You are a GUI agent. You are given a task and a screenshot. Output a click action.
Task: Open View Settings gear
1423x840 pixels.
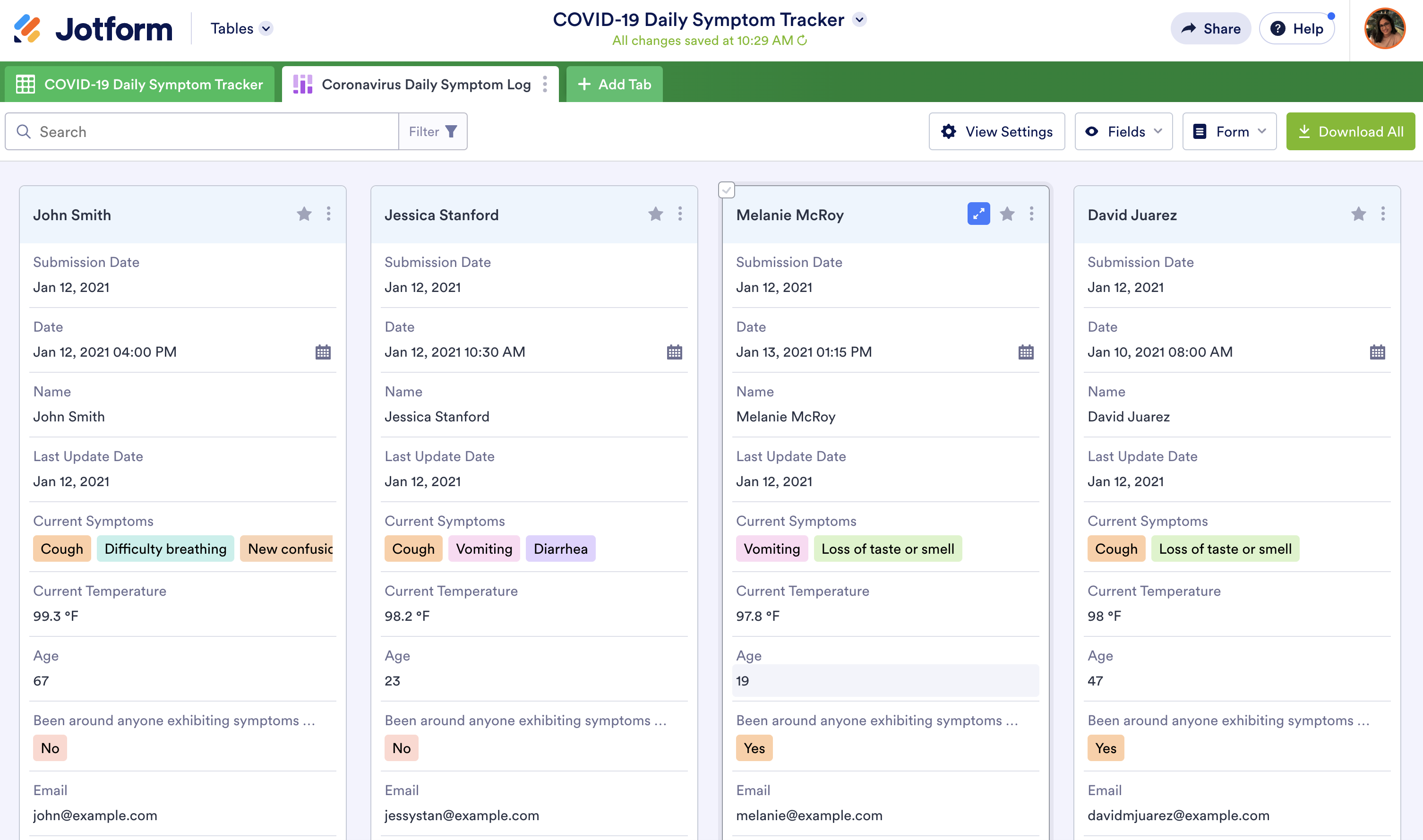(996, 131)
